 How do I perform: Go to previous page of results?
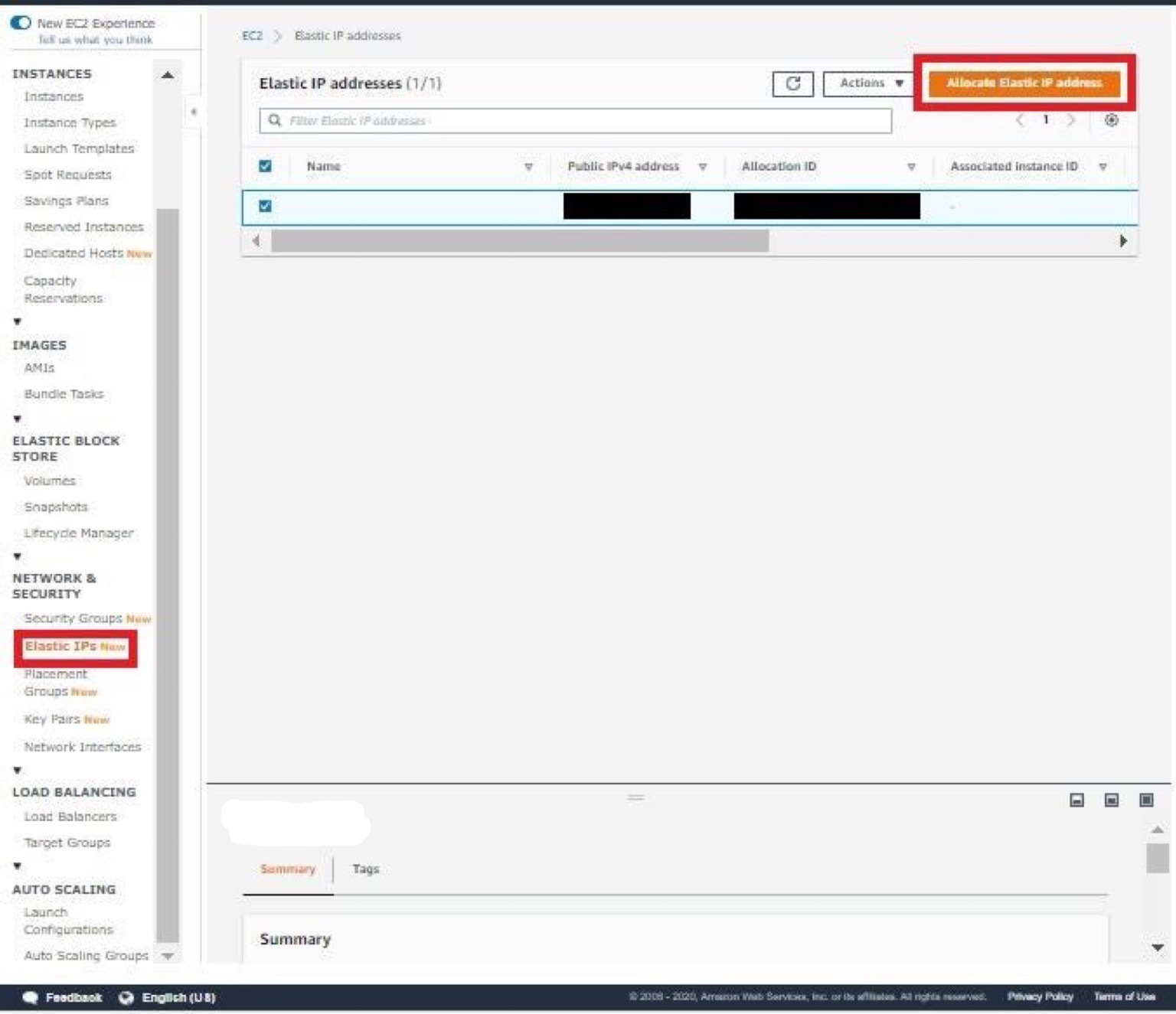1020,120
